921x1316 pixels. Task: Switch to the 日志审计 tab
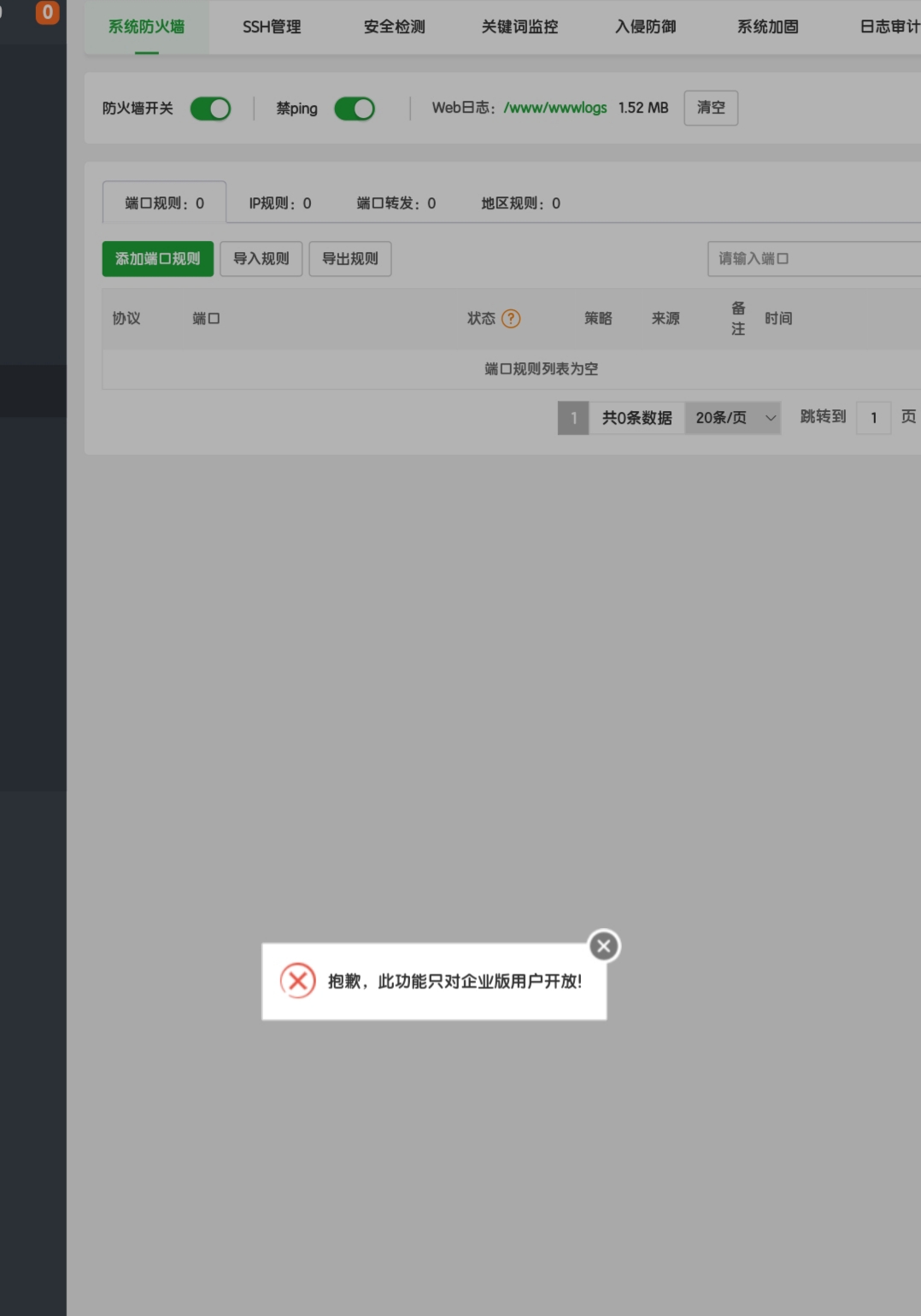click(889, 26)
